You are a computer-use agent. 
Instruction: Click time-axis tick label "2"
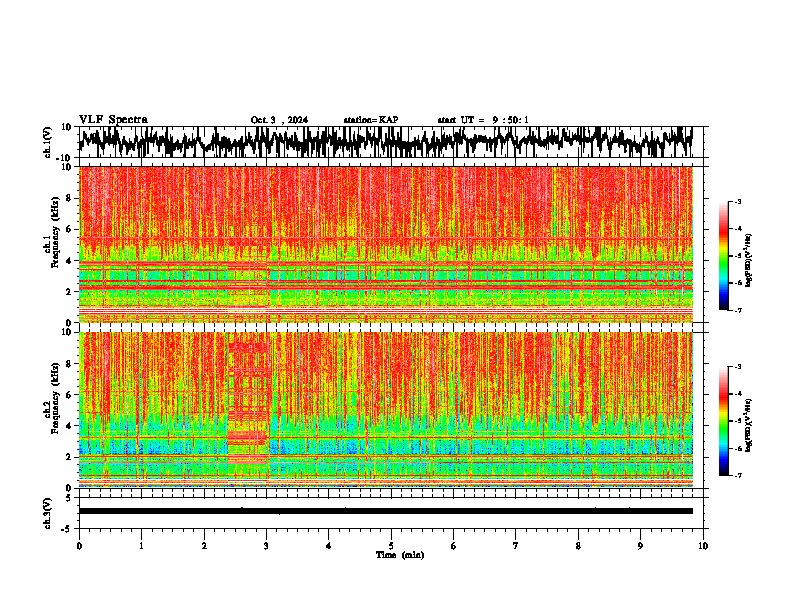pos(204,546)
